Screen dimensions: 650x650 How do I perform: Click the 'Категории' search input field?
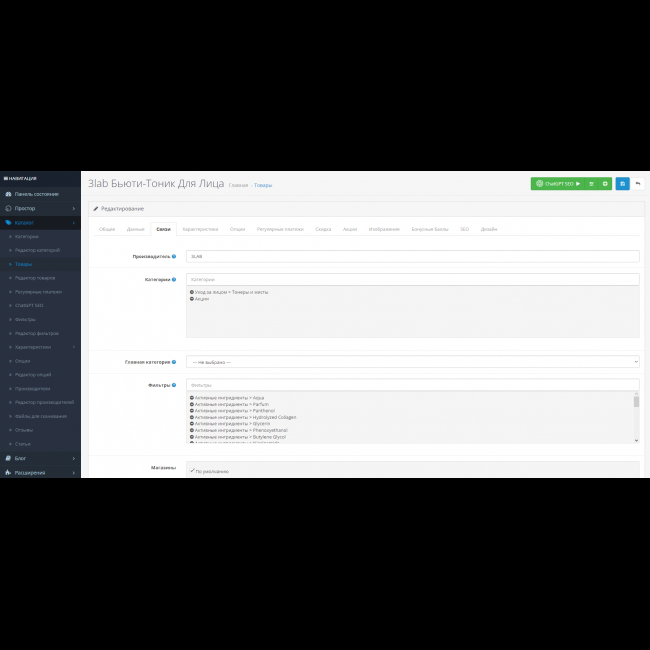coord(412,280)
